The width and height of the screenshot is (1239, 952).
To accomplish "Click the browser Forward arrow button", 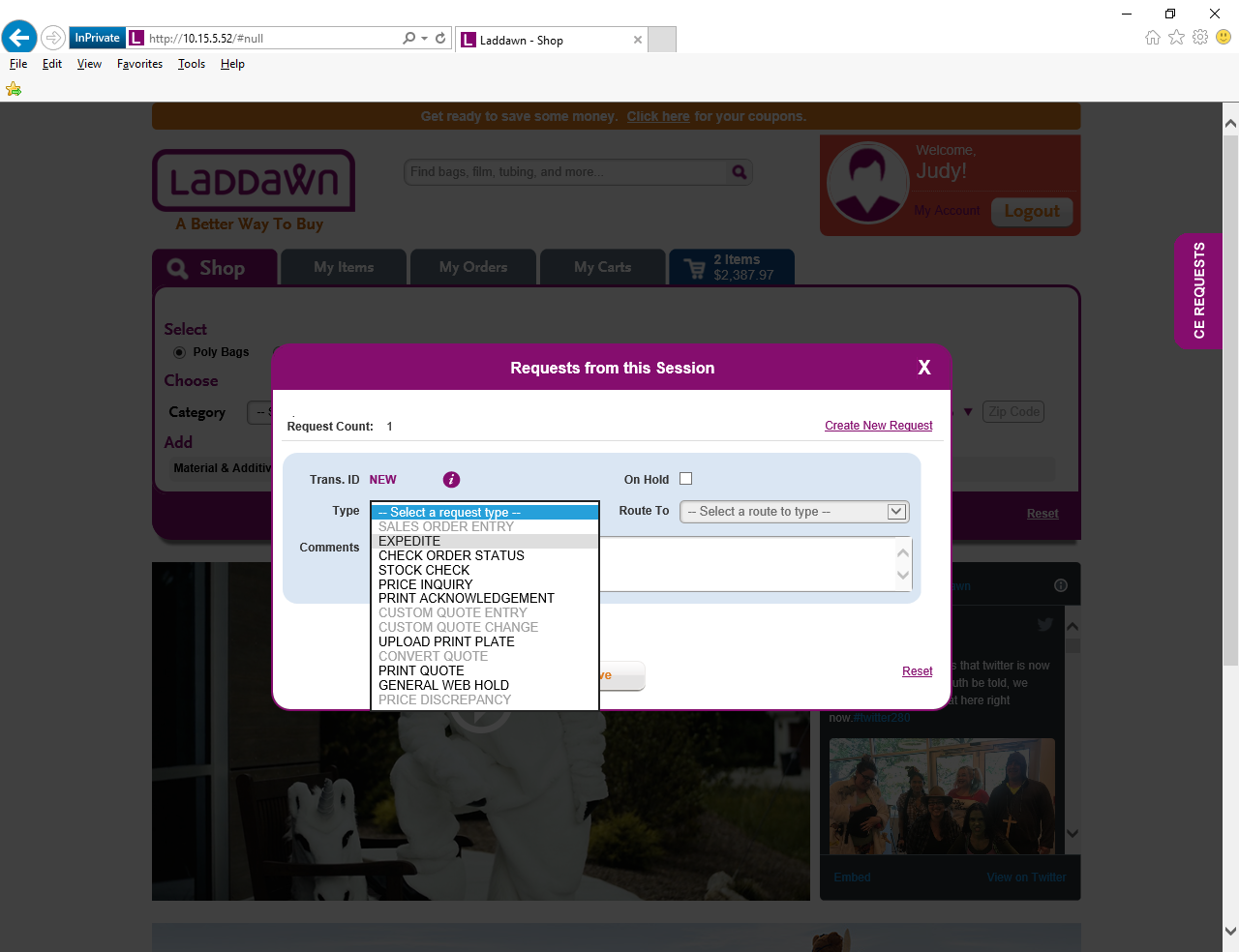I will (53, 38).
